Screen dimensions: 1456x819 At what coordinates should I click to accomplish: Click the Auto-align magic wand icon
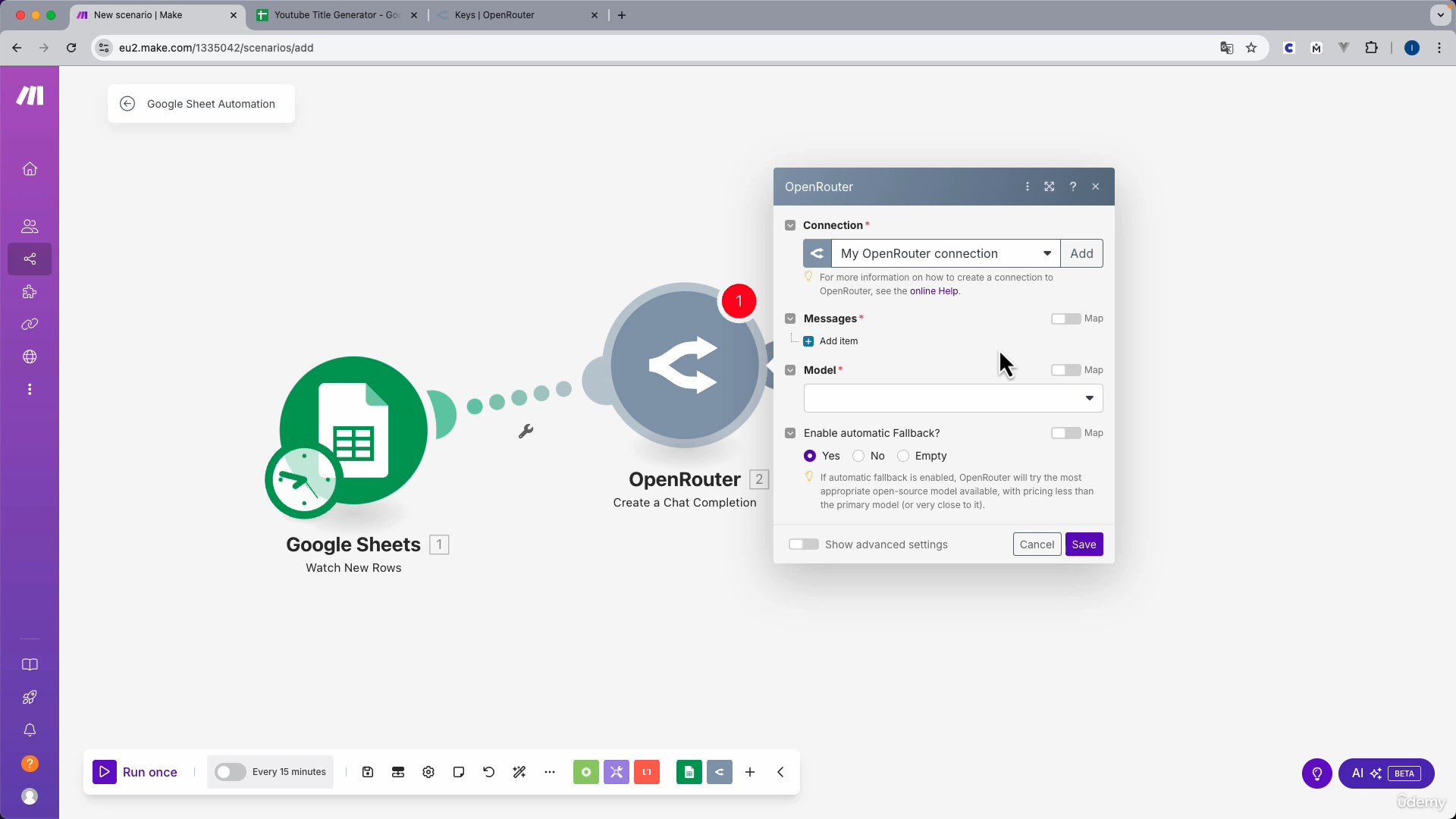519,772
